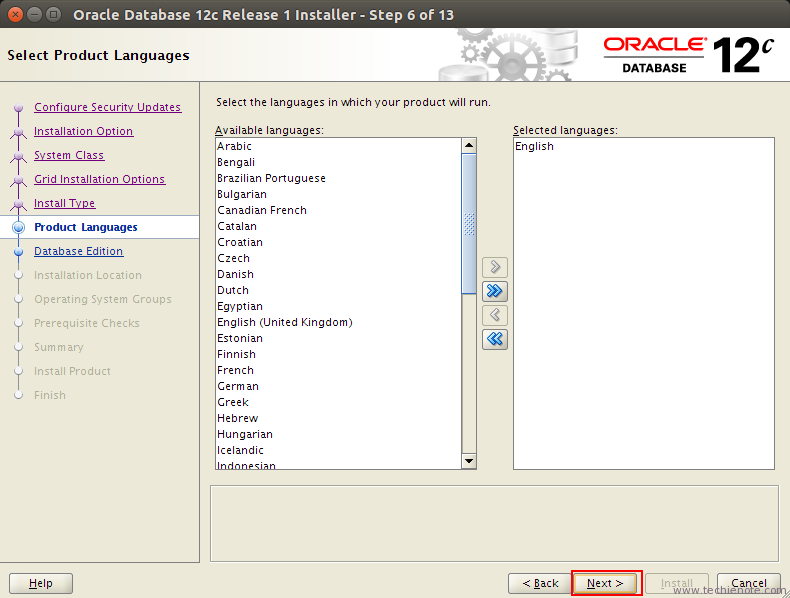Cancel the installer
Image resolution: width=790 pixels, height=598 pixels.
click(x=749, y=583)
